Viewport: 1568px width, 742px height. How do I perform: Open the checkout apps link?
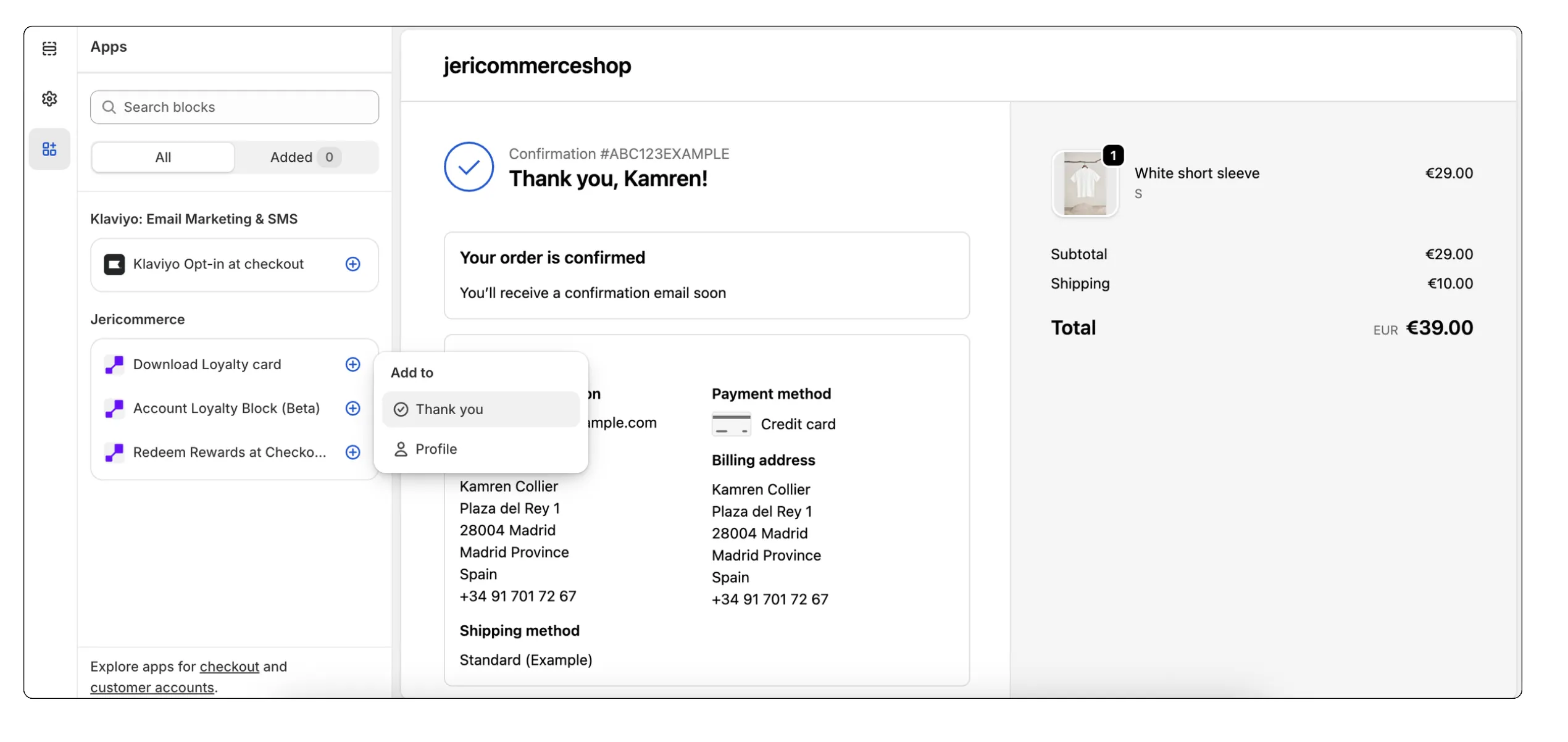click(229, 667)
